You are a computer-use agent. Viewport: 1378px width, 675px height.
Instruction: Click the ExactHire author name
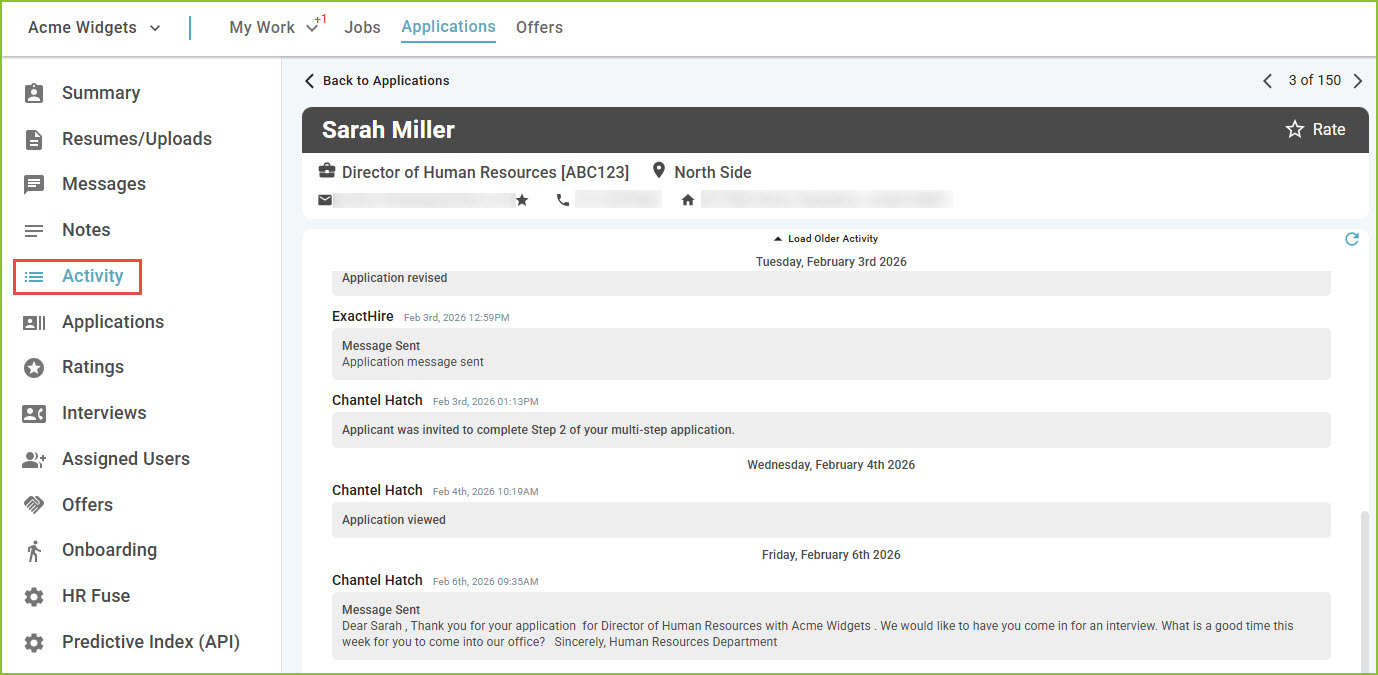363,316
